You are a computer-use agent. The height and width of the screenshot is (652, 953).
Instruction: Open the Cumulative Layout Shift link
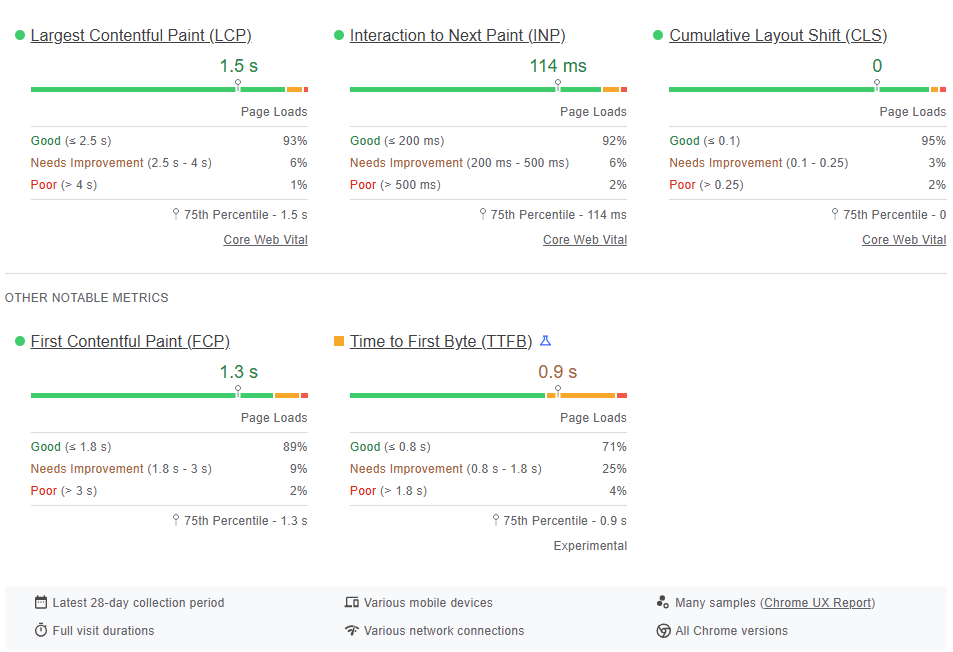(778, 35)
